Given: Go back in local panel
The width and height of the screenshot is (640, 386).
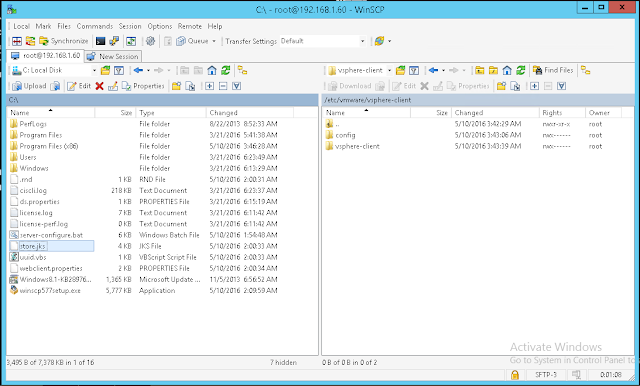Looking at the screenshot, I should (138, 71).
